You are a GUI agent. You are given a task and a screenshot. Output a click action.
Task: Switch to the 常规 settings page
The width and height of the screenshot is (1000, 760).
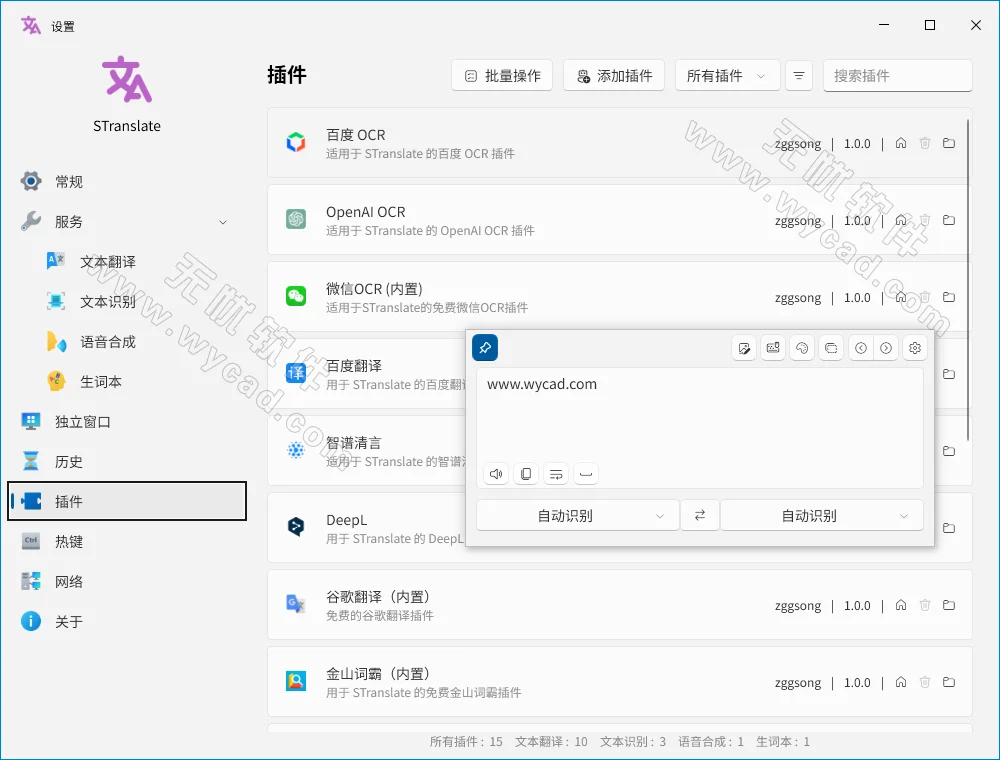tap(64, 181)
